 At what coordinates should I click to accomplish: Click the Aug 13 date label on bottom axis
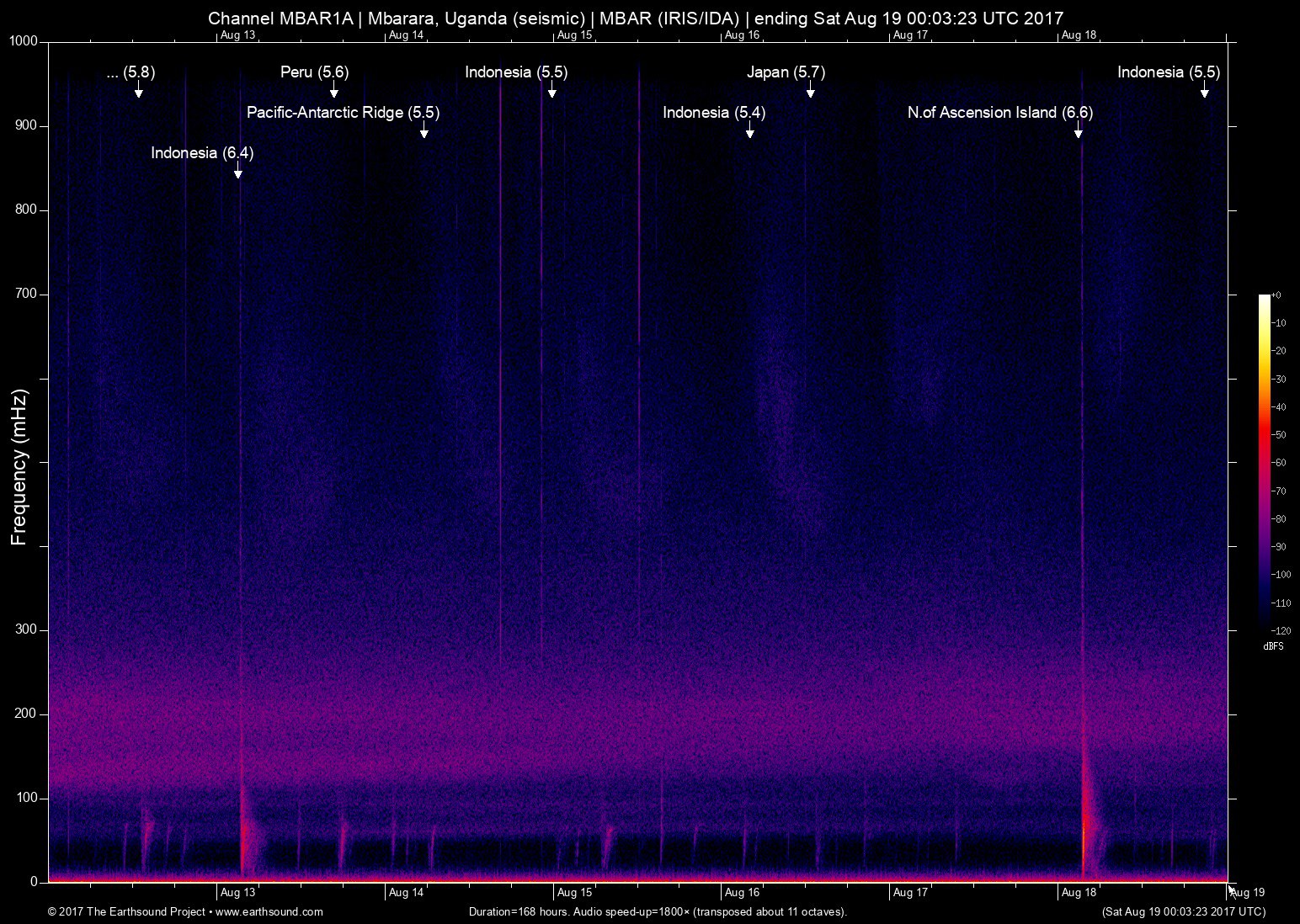pos(237,893)
